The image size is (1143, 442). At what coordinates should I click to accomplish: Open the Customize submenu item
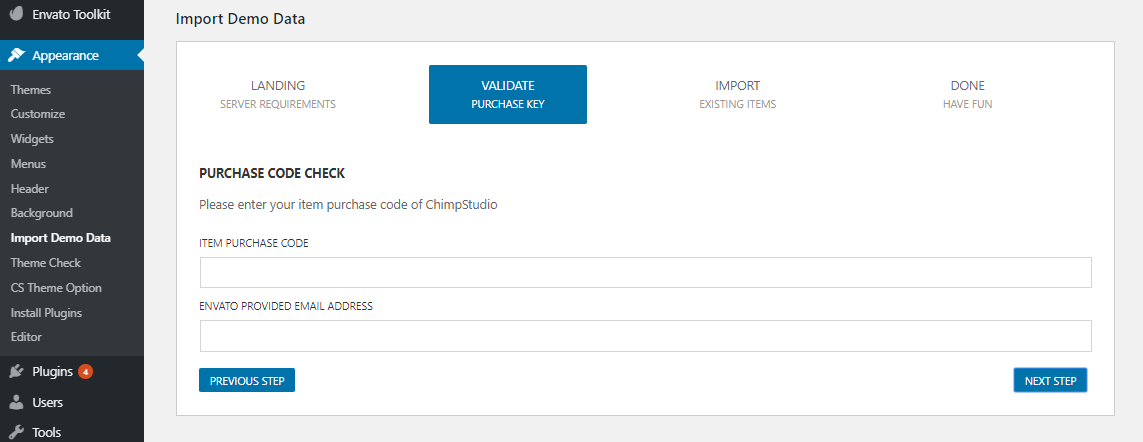pos(38,114)
